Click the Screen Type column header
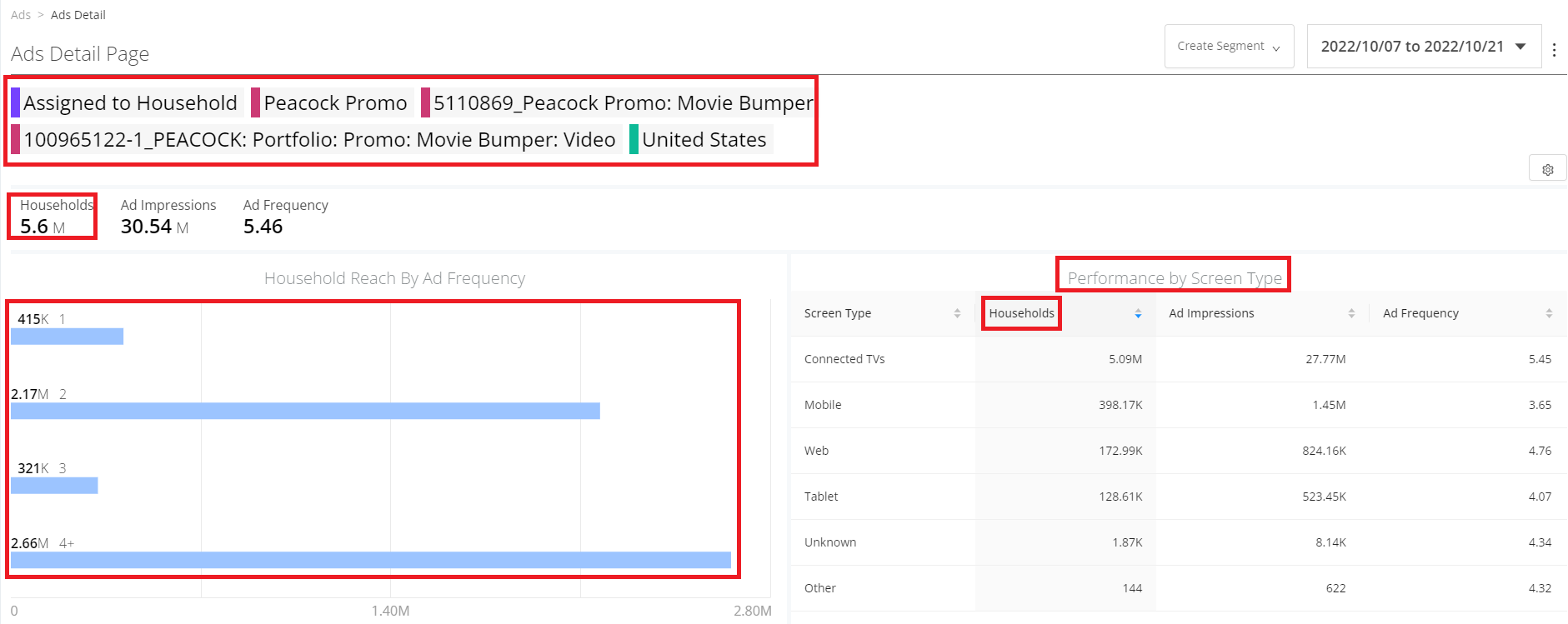 [837, 313]
